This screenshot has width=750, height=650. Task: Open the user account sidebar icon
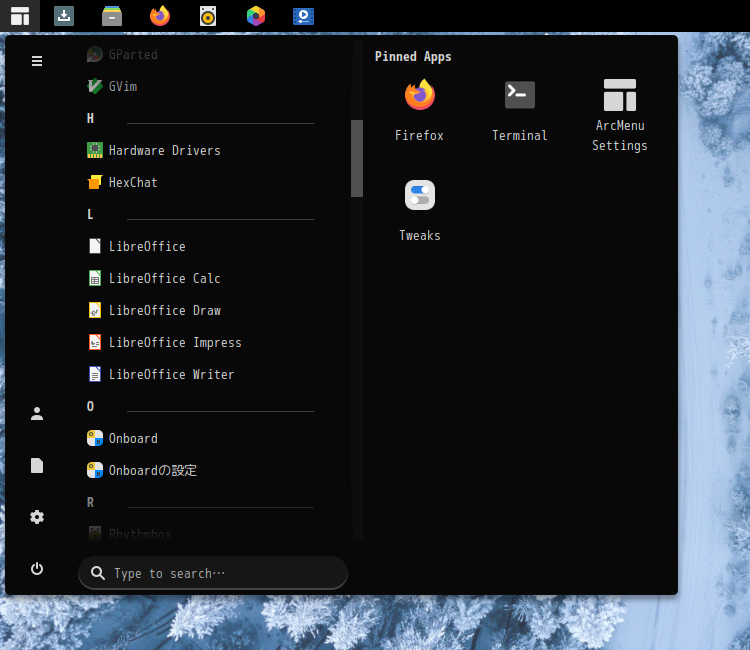[37, 414]
